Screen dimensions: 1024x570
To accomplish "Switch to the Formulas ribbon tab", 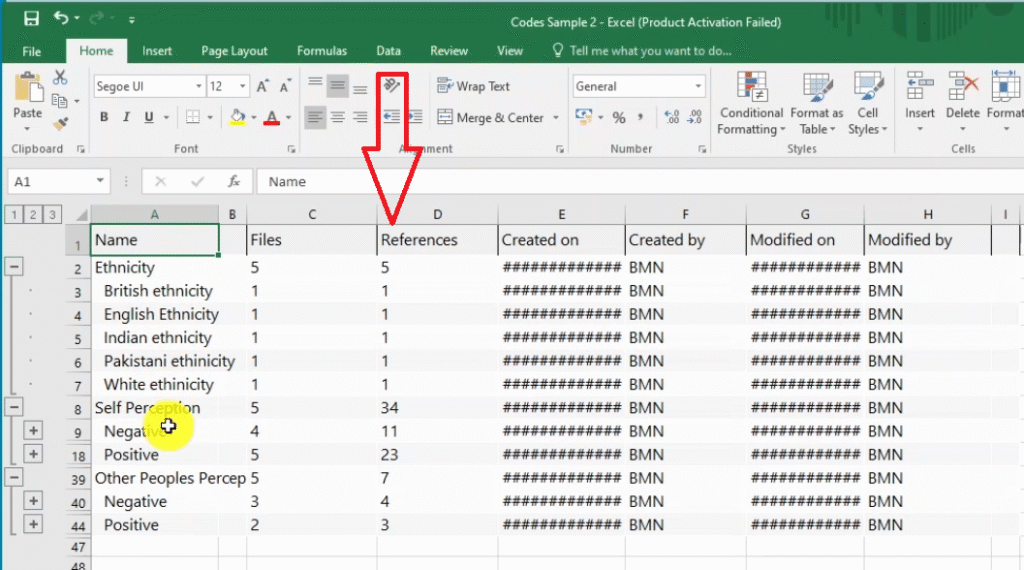I will (321, 51).
